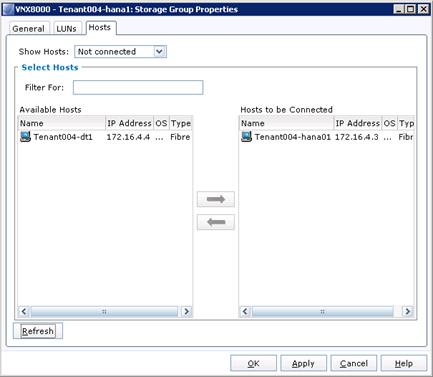Click left scroll arrow in Hosts to be Connected
433x377 pixels.
(245, 312)
